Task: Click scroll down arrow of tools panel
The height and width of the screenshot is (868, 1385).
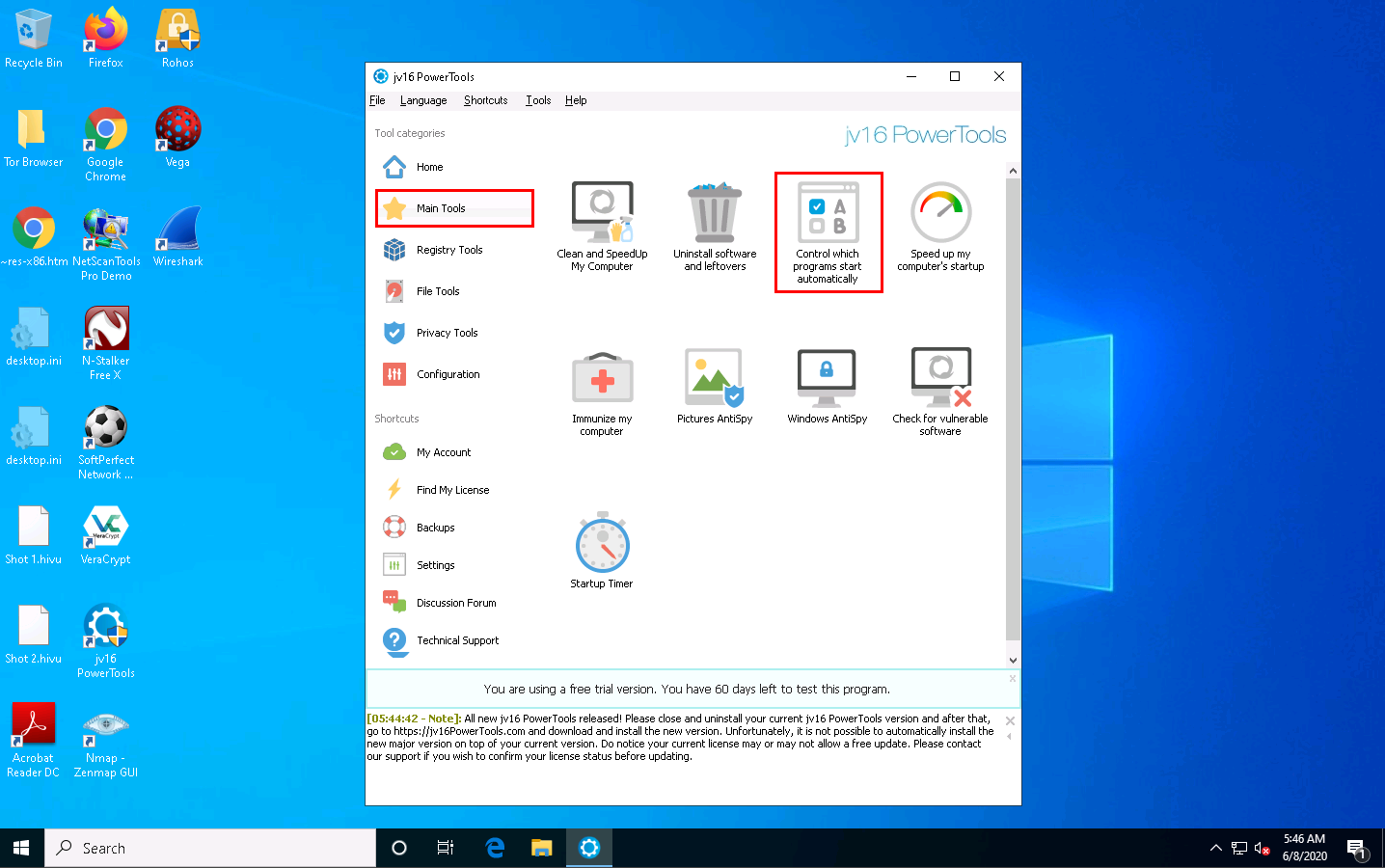Action: (x=1013, y=661)
